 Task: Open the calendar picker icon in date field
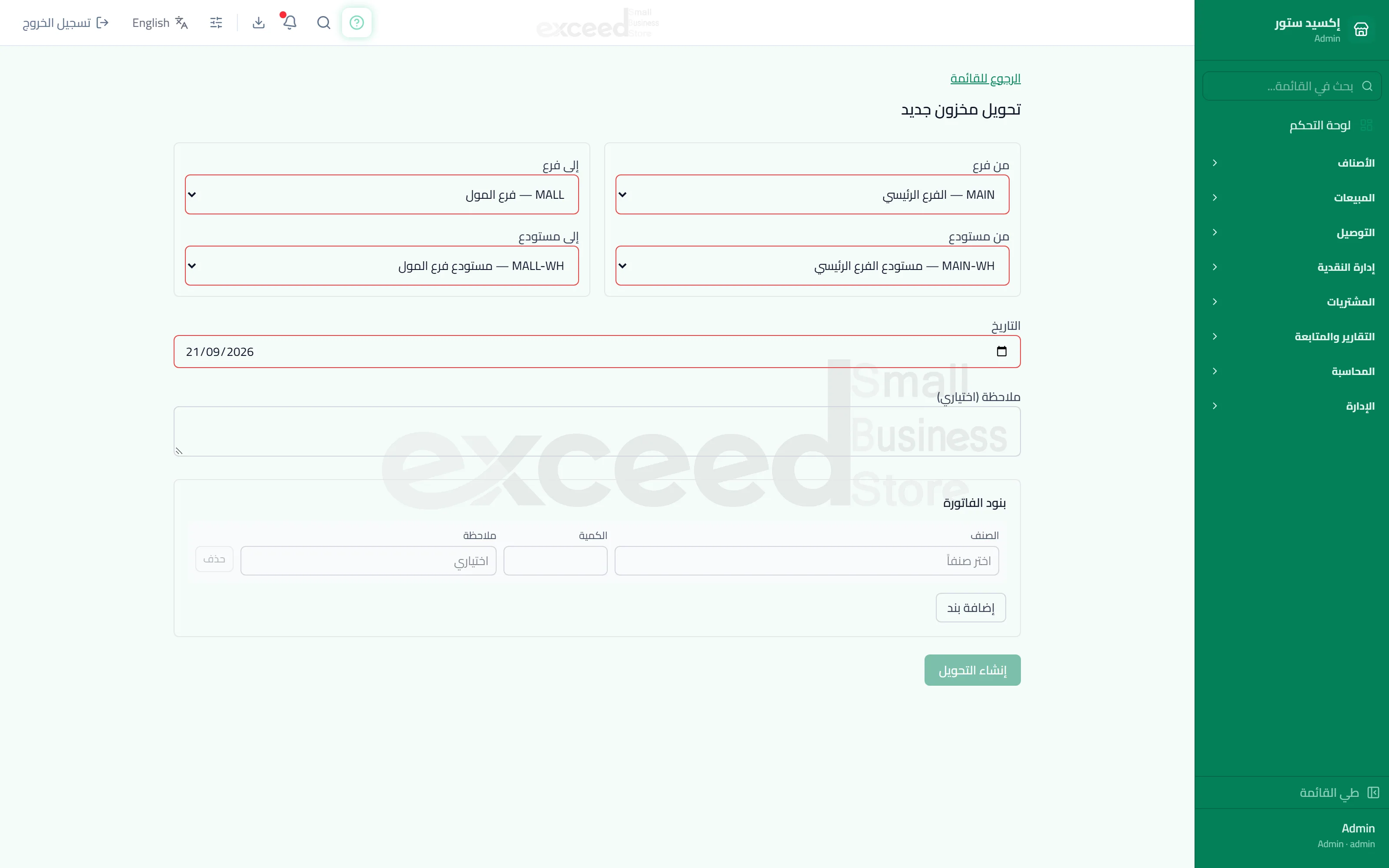pyautogui.click(x=1001, y=352)
